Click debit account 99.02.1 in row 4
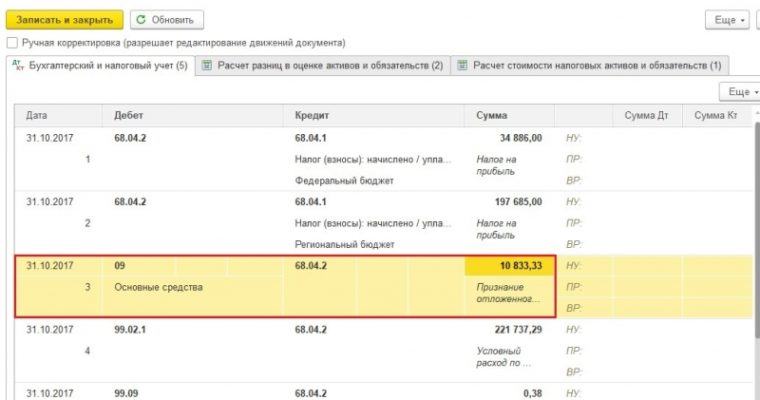This screenshot has width=760, height=400. (135, 329)
